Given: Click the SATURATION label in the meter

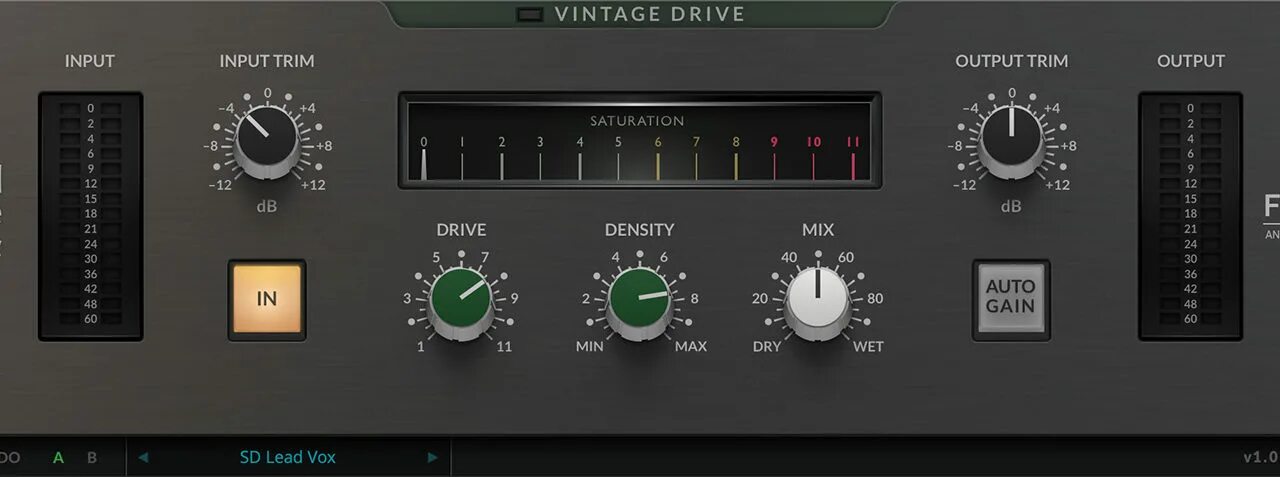Looking at the screenshot, I should click(637, 121).
